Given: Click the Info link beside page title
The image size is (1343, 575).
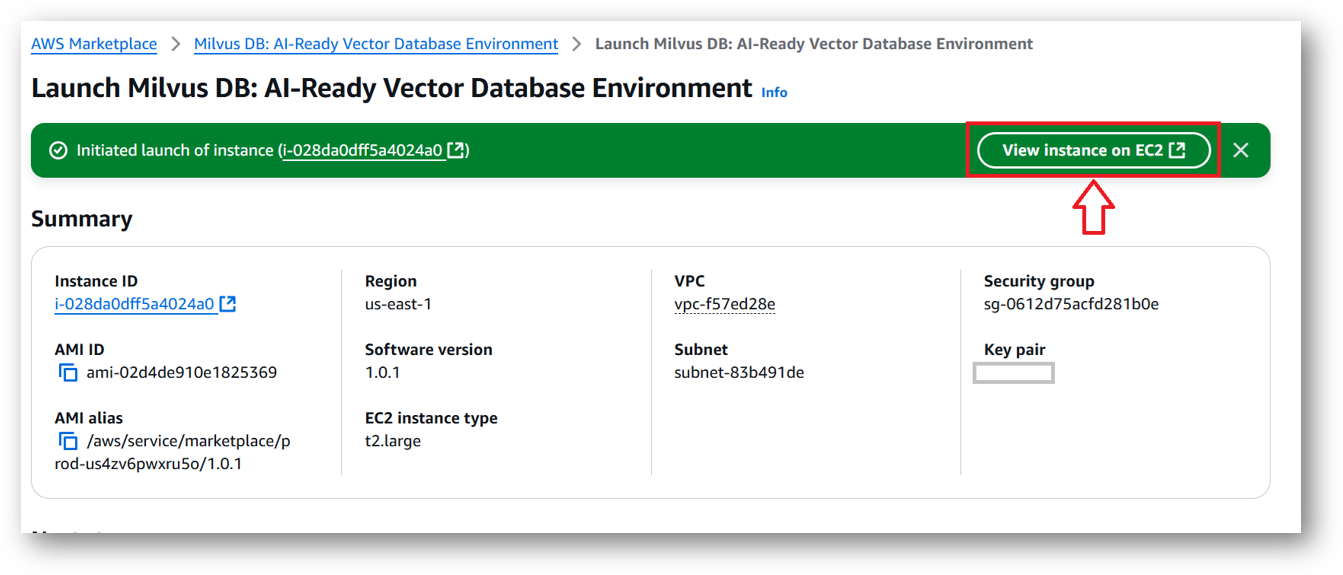Looking at the screenshot, I should [774, 92].
